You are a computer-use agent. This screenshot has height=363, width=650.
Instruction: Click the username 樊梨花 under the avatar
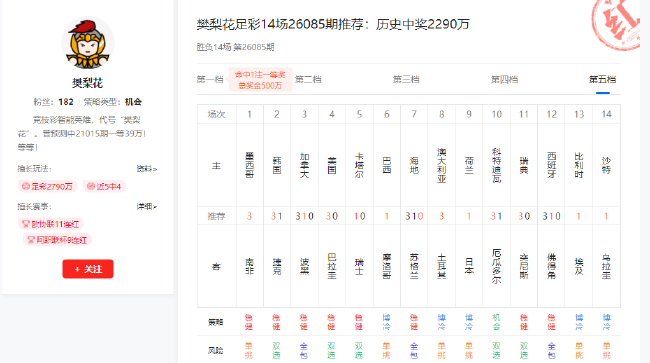[x=87, y=83]
